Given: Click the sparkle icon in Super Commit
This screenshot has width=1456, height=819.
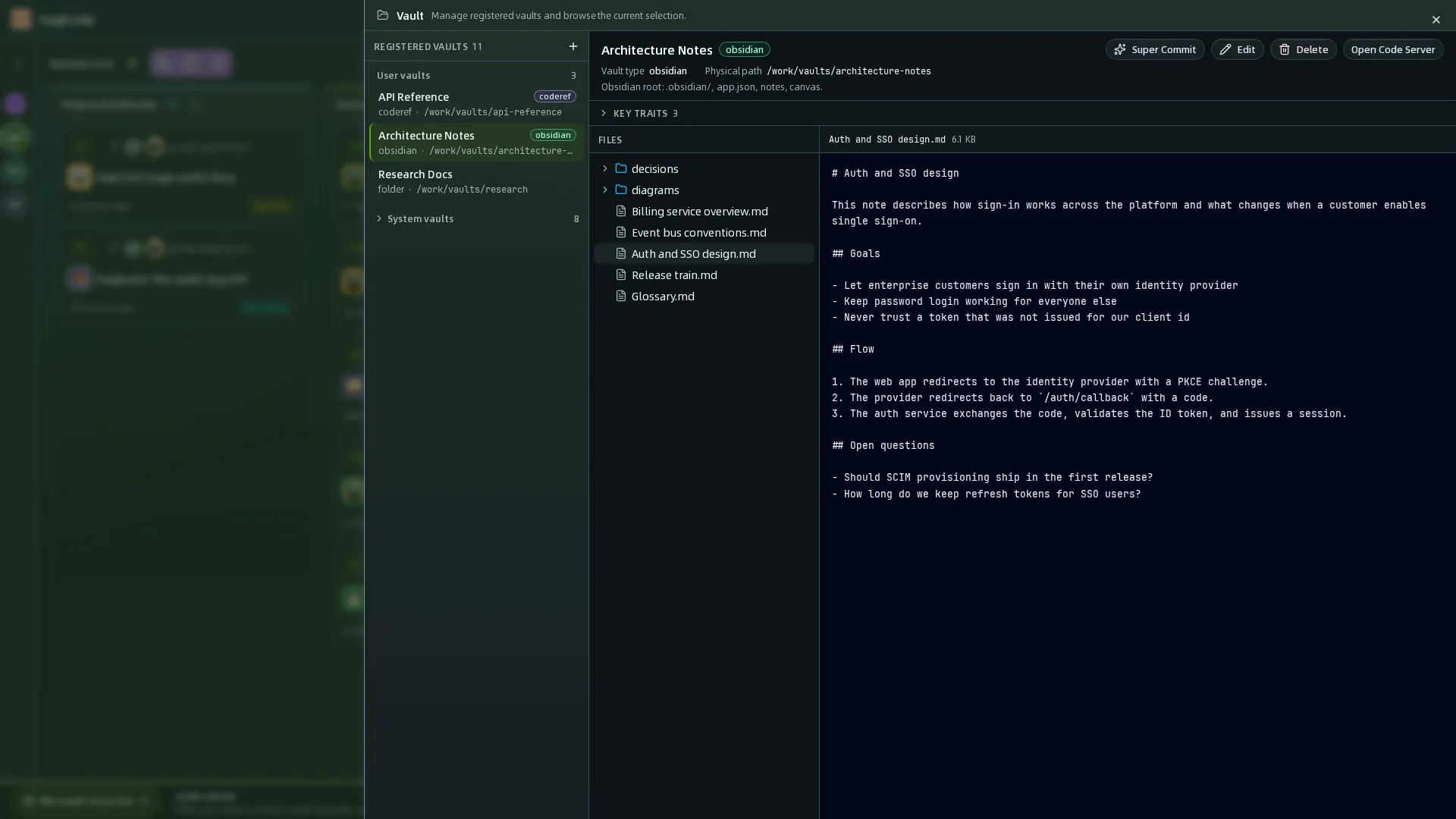Looking at the screenshot, I should click(1119, 49).
